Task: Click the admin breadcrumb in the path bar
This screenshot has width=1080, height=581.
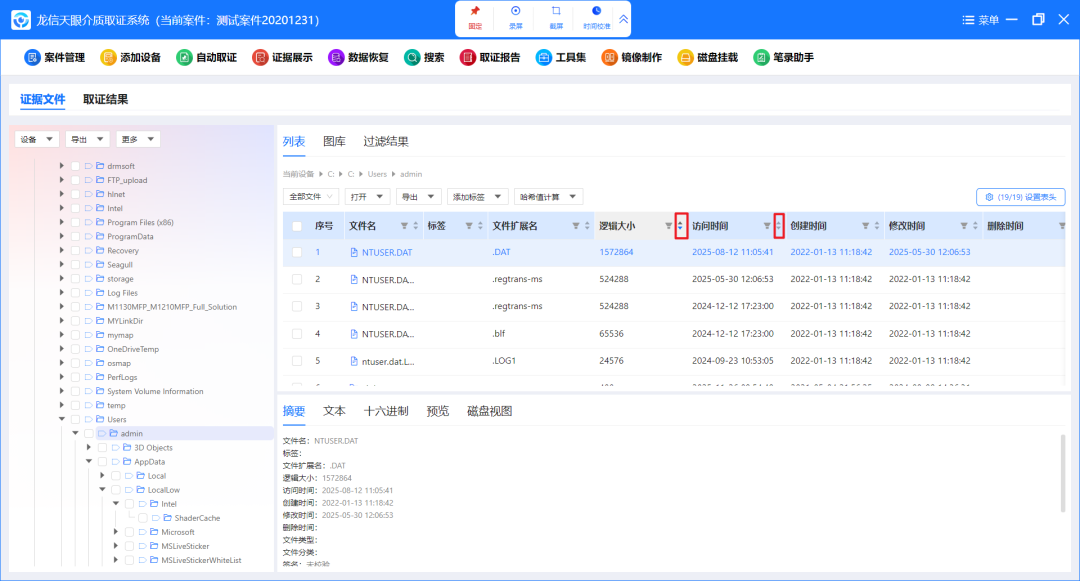Action: tap(410, 174)
